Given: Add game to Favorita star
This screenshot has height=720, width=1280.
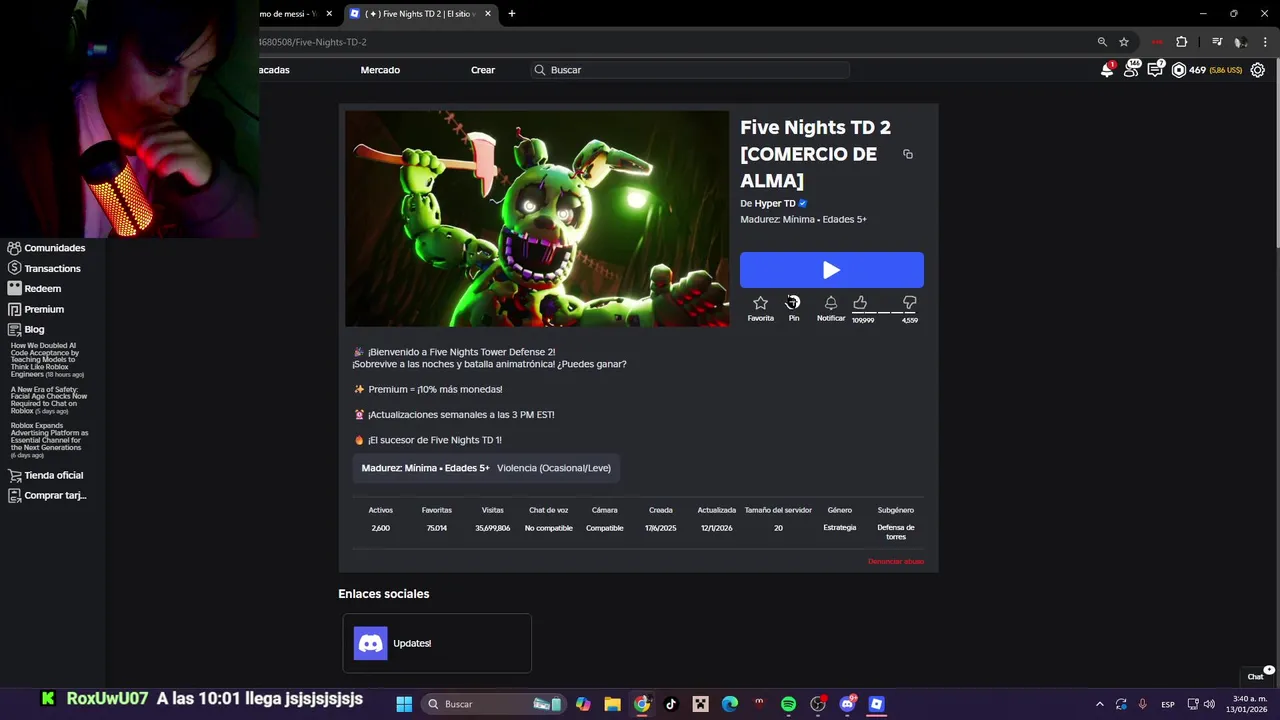Looking at the screenshot, I should [x=761, y=308].
